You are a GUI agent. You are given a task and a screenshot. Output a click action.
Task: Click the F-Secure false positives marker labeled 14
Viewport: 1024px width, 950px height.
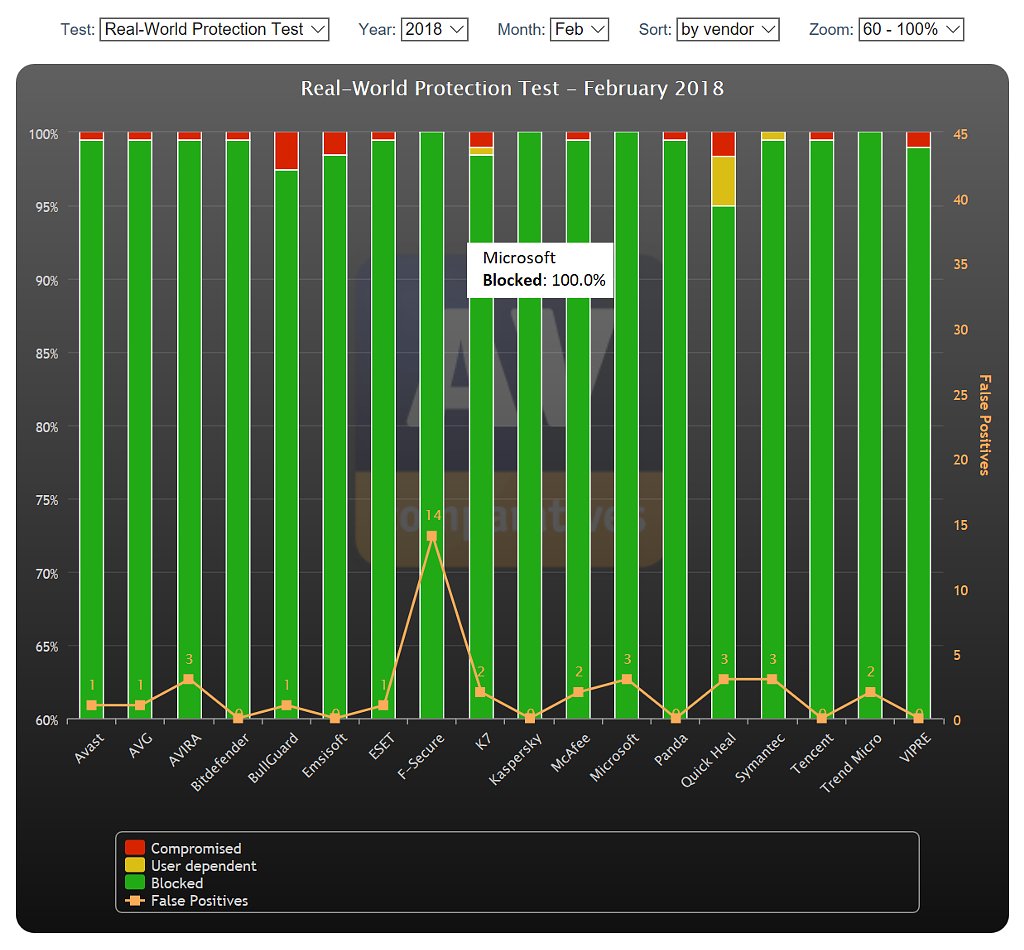coord(432,536)
